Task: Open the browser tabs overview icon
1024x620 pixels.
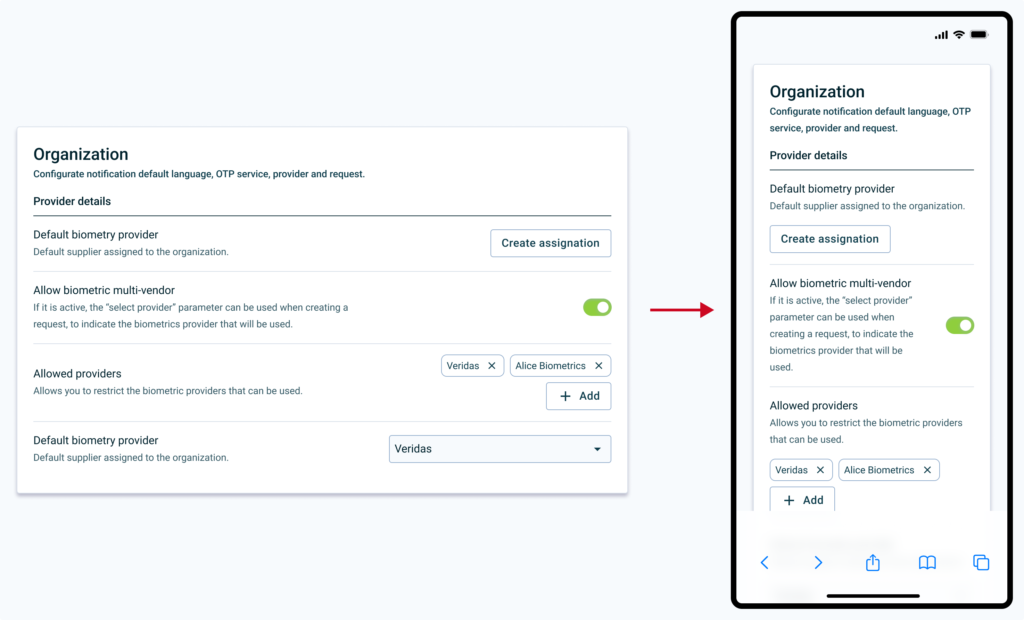Action: 981,563
